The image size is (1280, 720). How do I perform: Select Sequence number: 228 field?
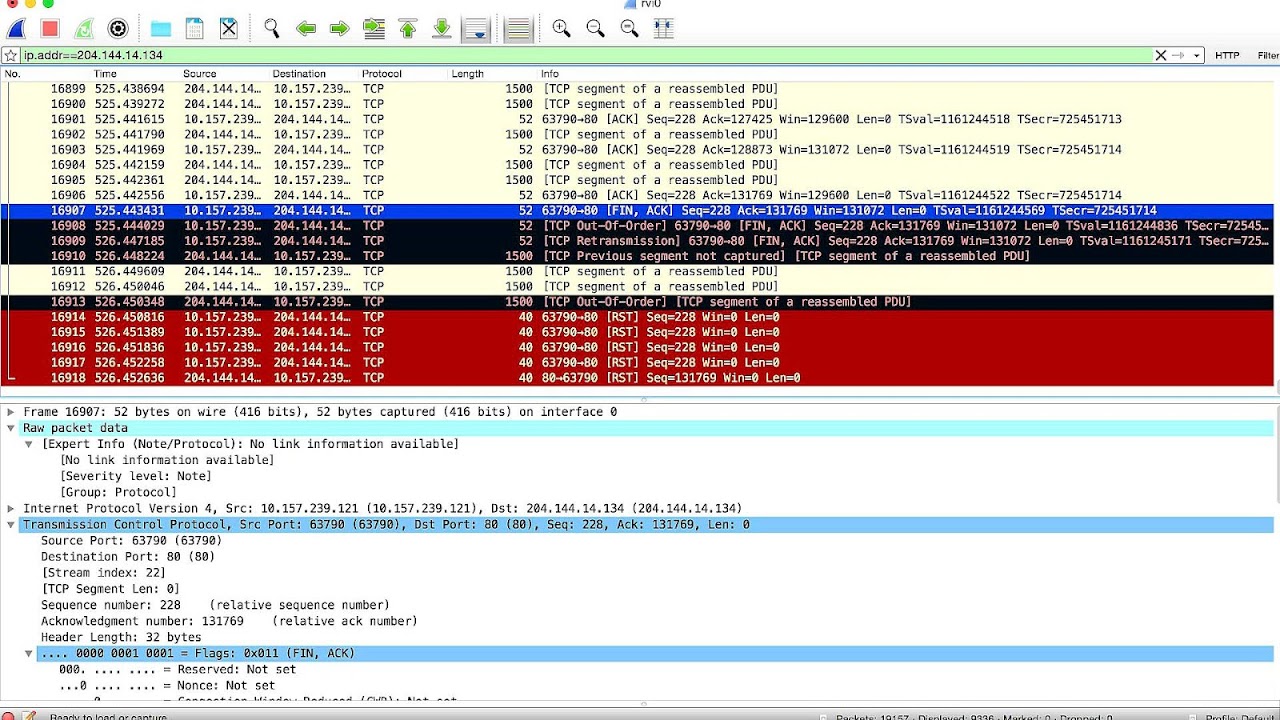(215, 605)
